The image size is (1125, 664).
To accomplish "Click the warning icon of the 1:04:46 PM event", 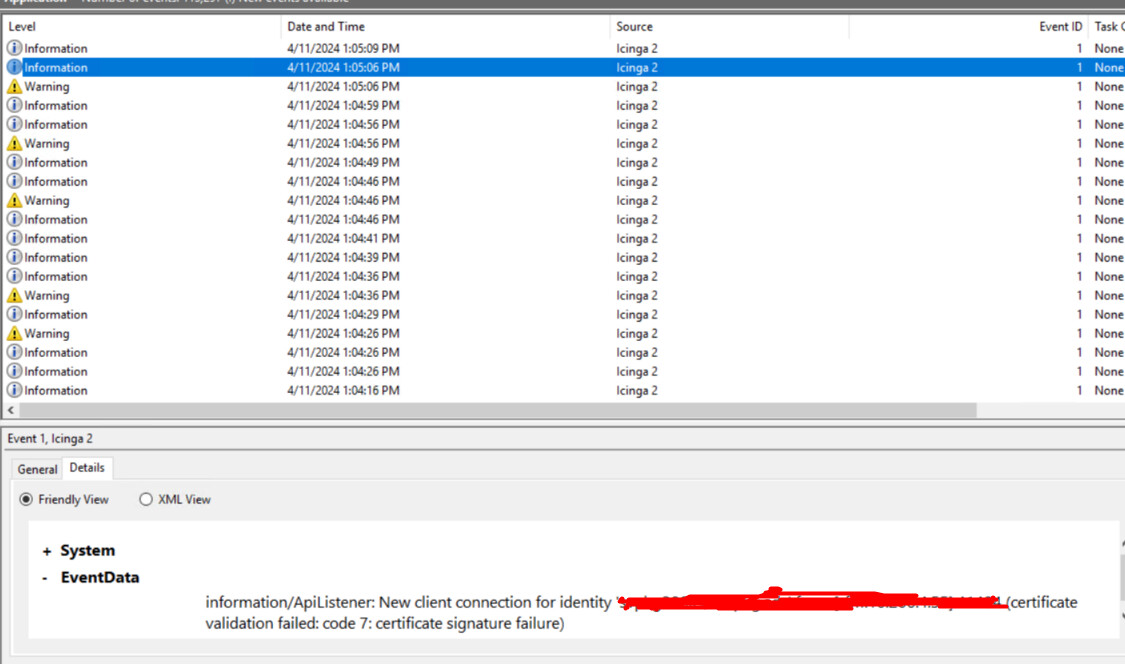I will [x=14, y=200].
